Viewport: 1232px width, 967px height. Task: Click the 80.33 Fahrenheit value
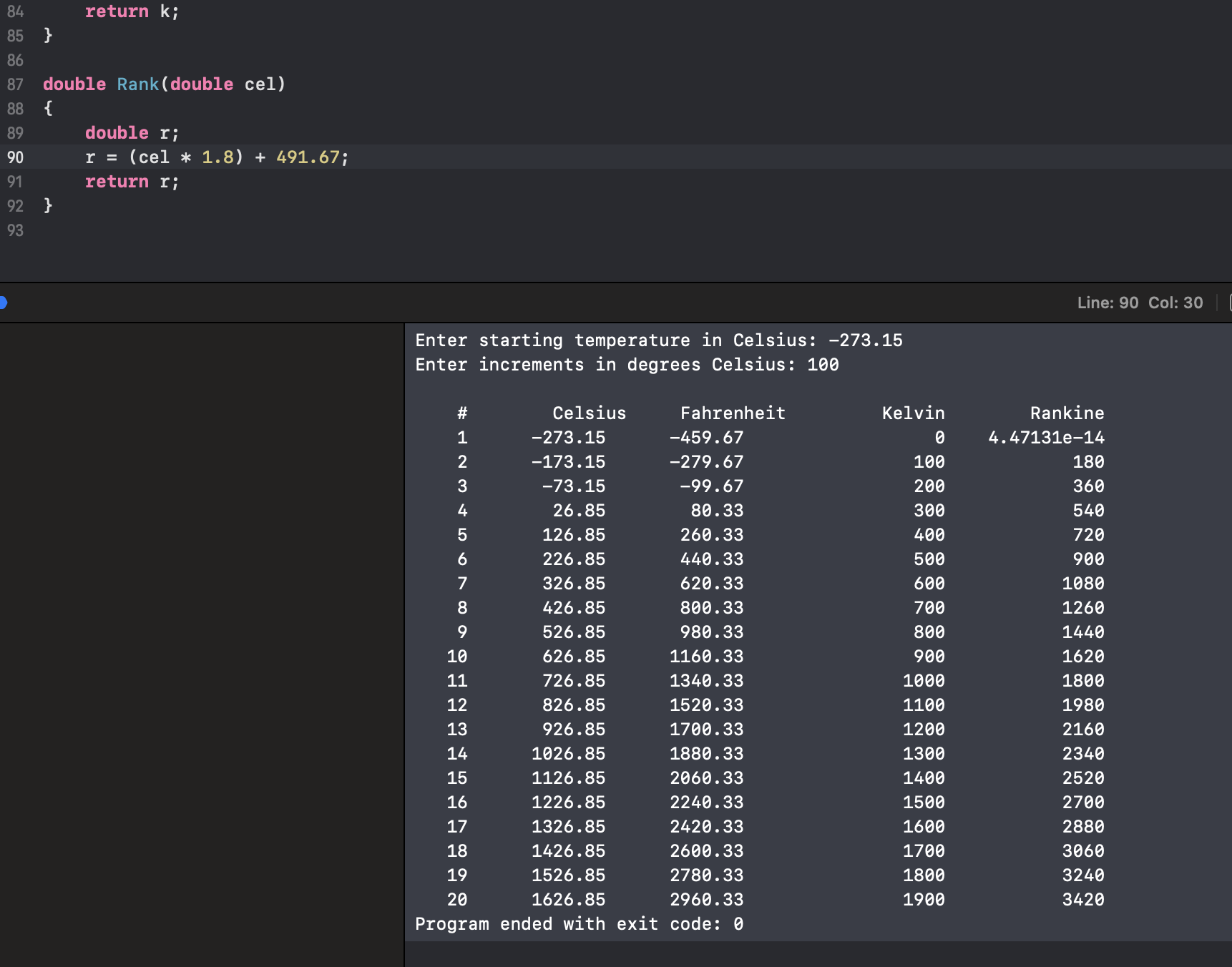717,511
